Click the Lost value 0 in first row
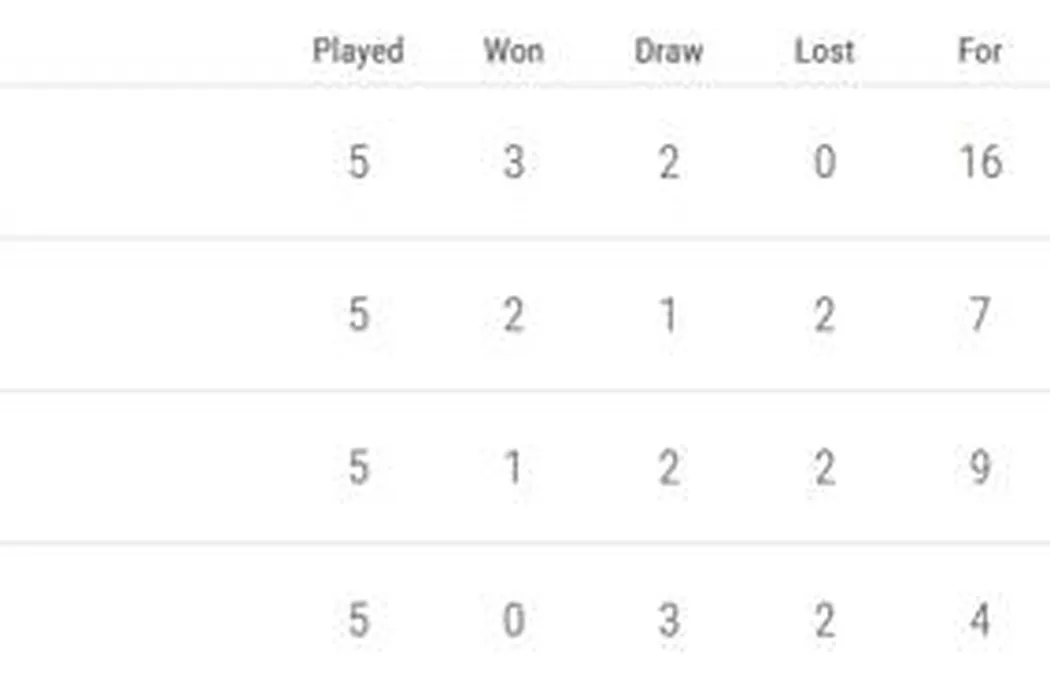 tap(824, 162)
